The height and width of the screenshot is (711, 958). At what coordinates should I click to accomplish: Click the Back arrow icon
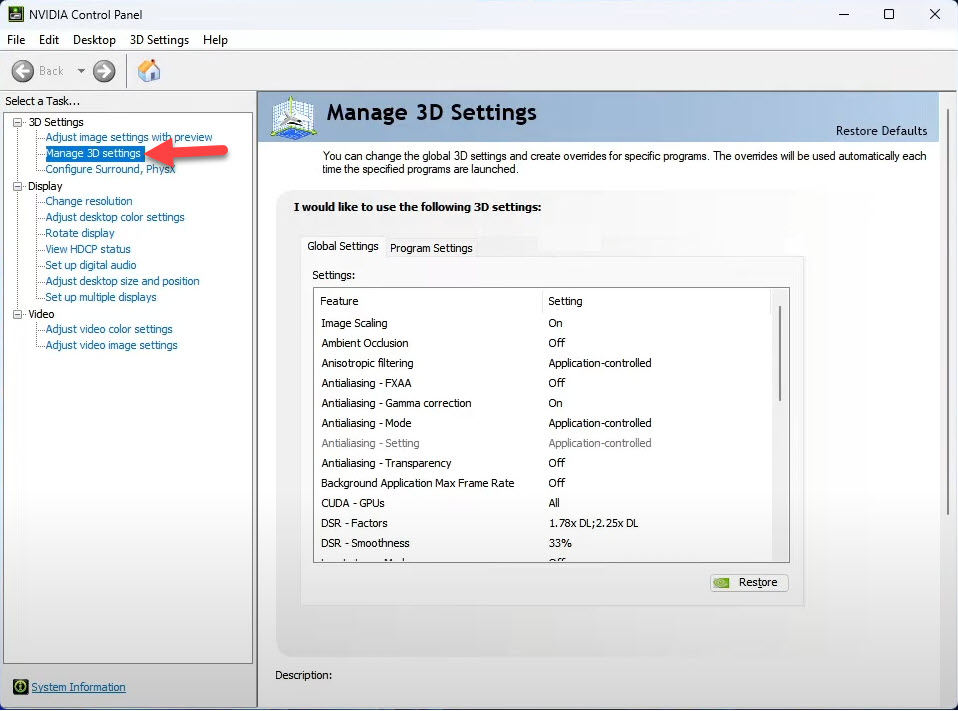23,71
